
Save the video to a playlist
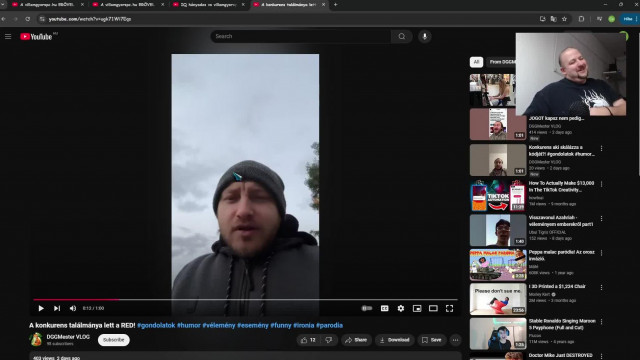(x=431, y=340)
